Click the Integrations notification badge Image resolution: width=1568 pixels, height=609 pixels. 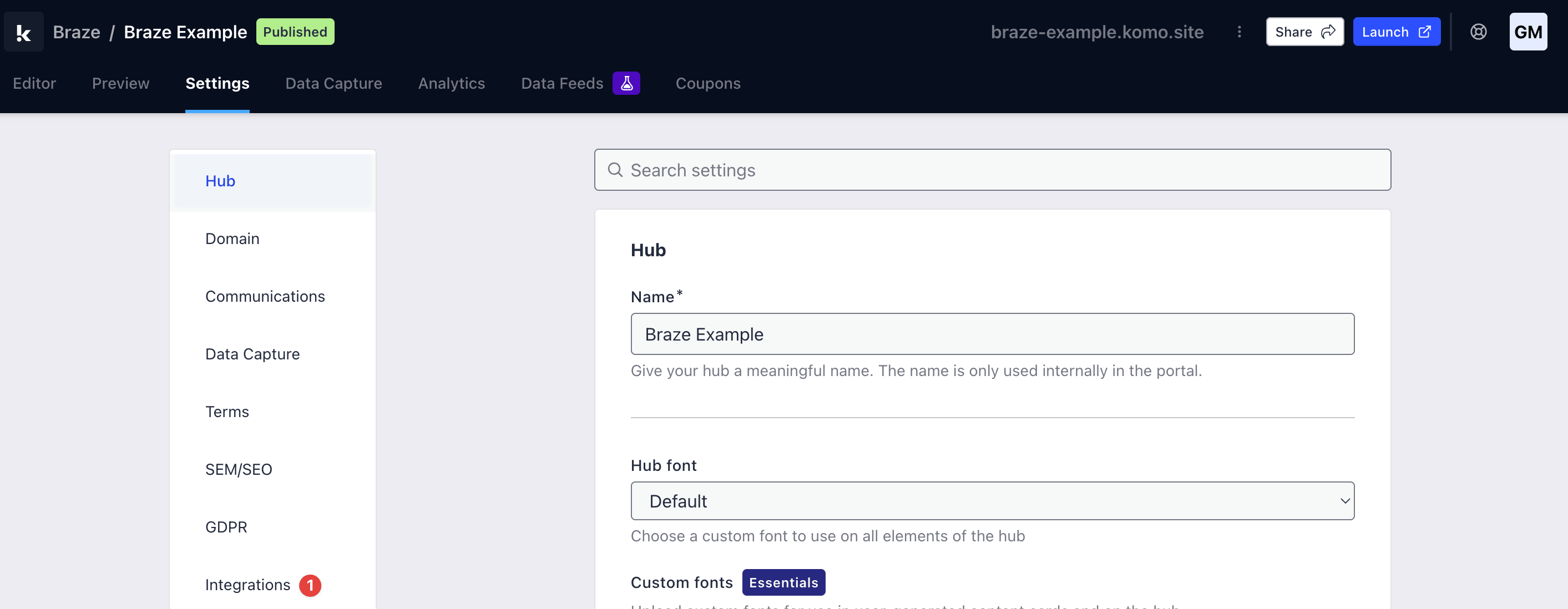[x=310, y=585]
